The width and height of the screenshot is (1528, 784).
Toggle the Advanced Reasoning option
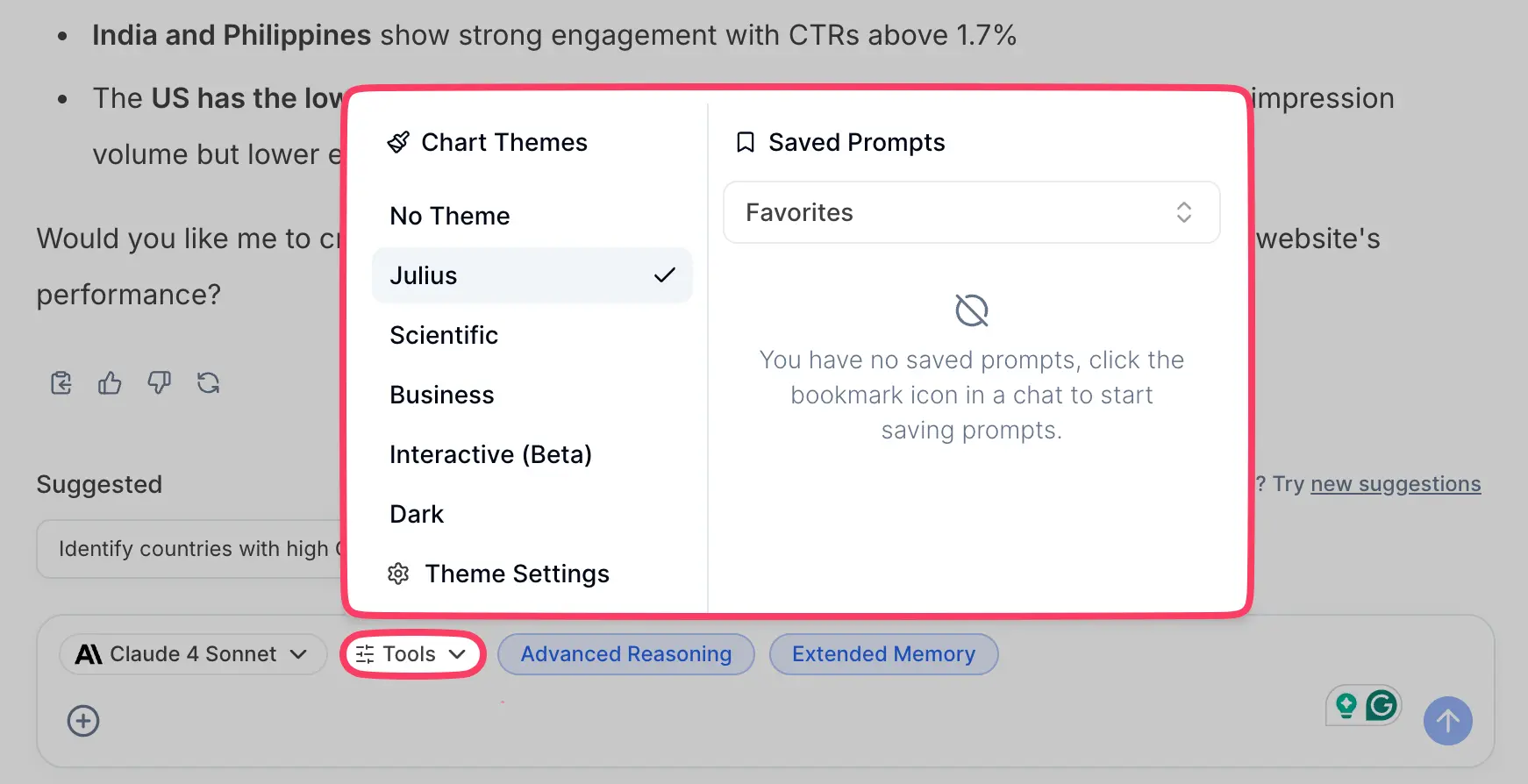(x=625, y=654)
